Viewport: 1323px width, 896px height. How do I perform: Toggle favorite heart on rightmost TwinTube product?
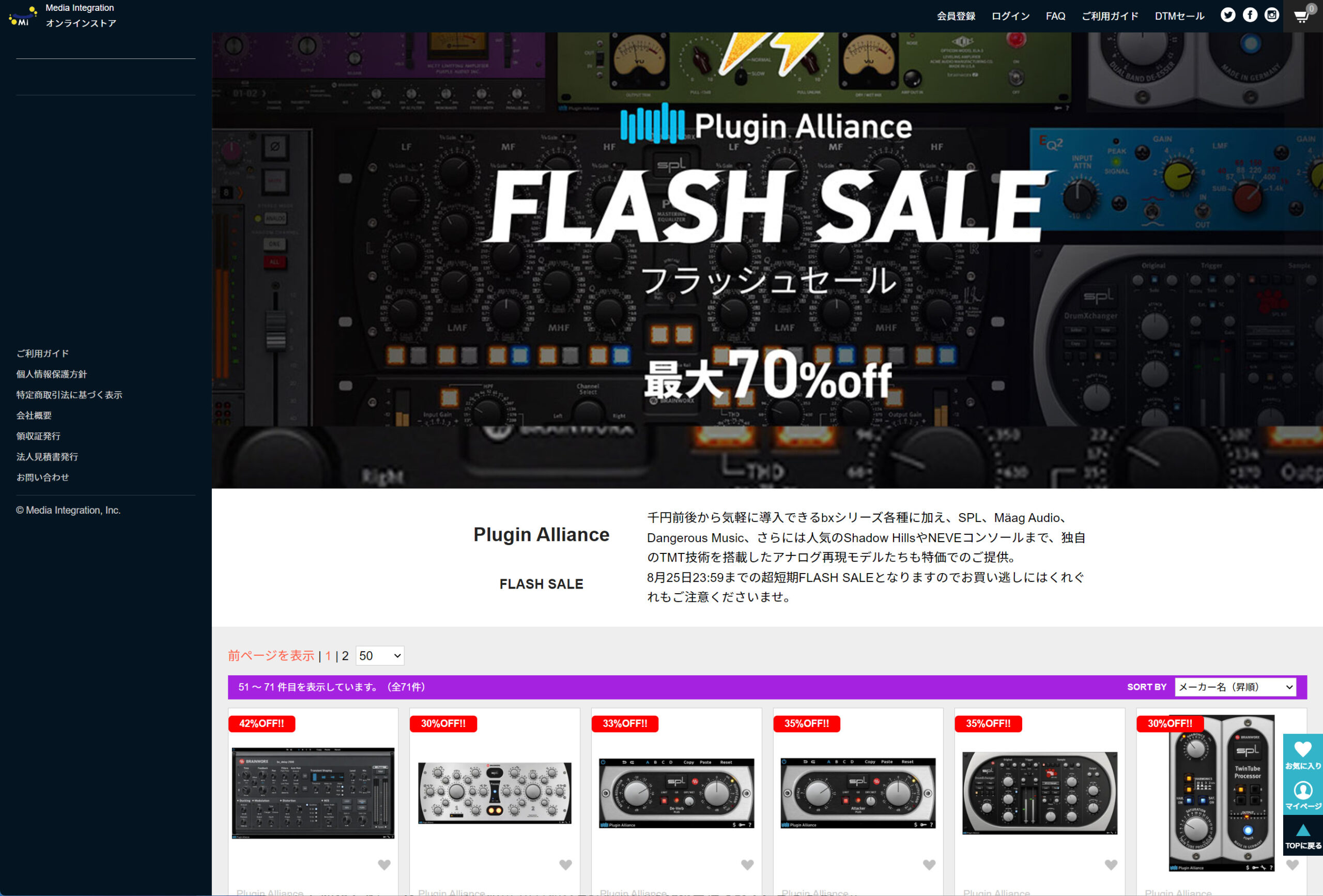(x=1293, y=864)
